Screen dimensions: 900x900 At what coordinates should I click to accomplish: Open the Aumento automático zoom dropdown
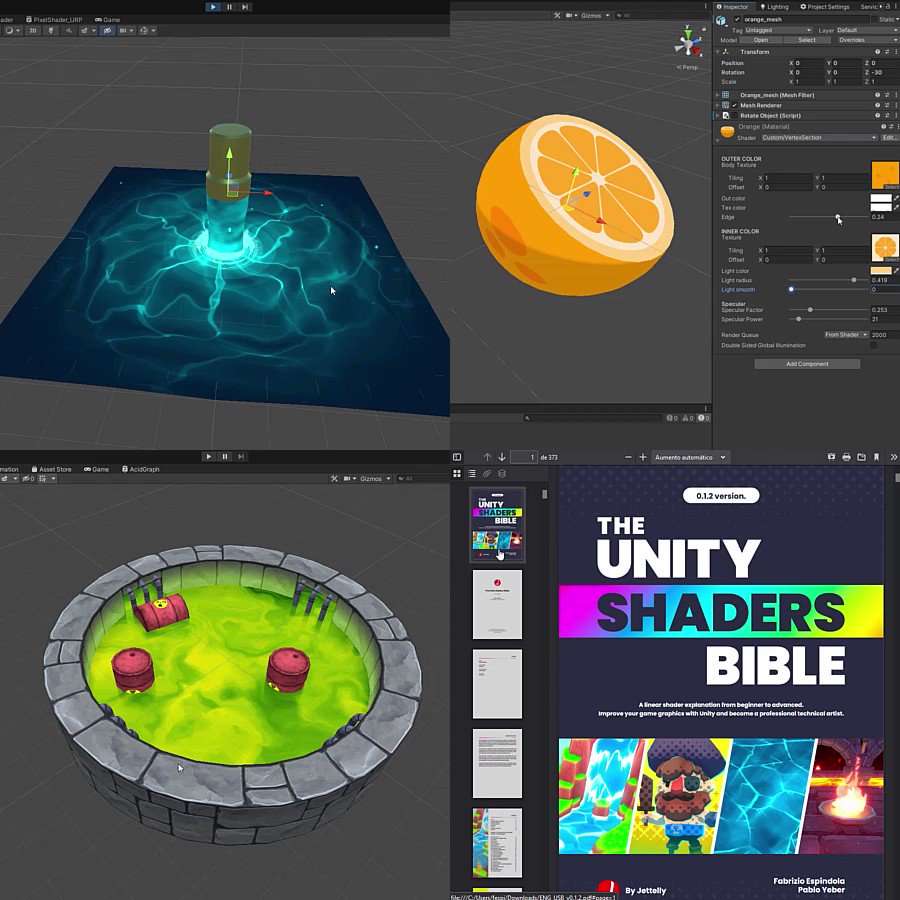click(x=692, y=456)
